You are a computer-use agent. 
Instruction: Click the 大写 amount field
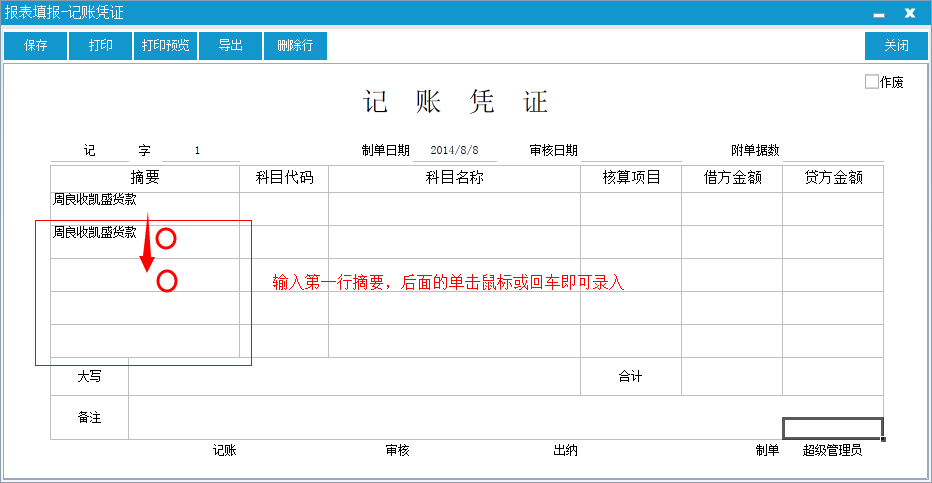354,377
